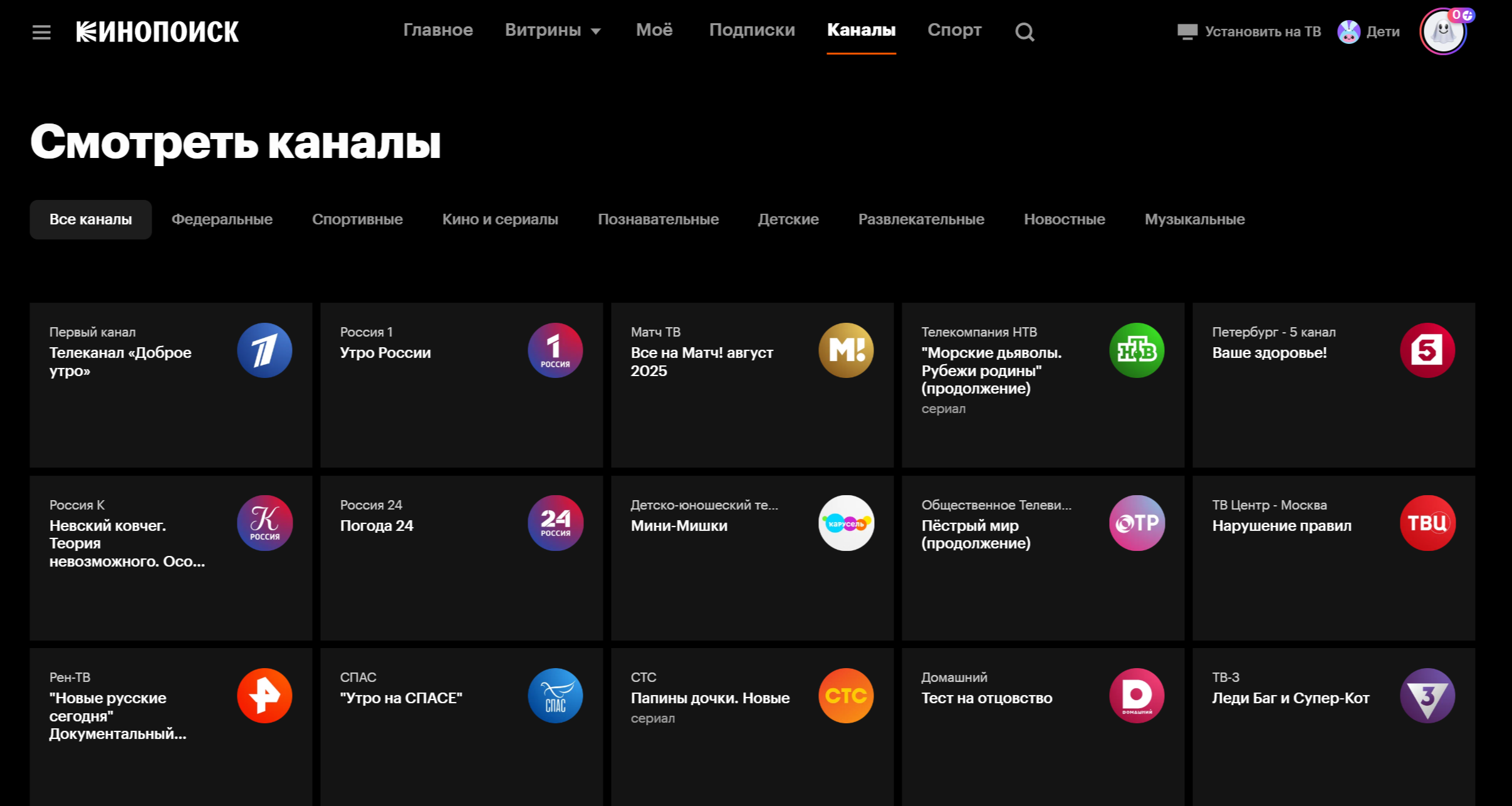Go to the Подписки section
This screenshot has width=1512, height=806.
(x=751, y=30)
